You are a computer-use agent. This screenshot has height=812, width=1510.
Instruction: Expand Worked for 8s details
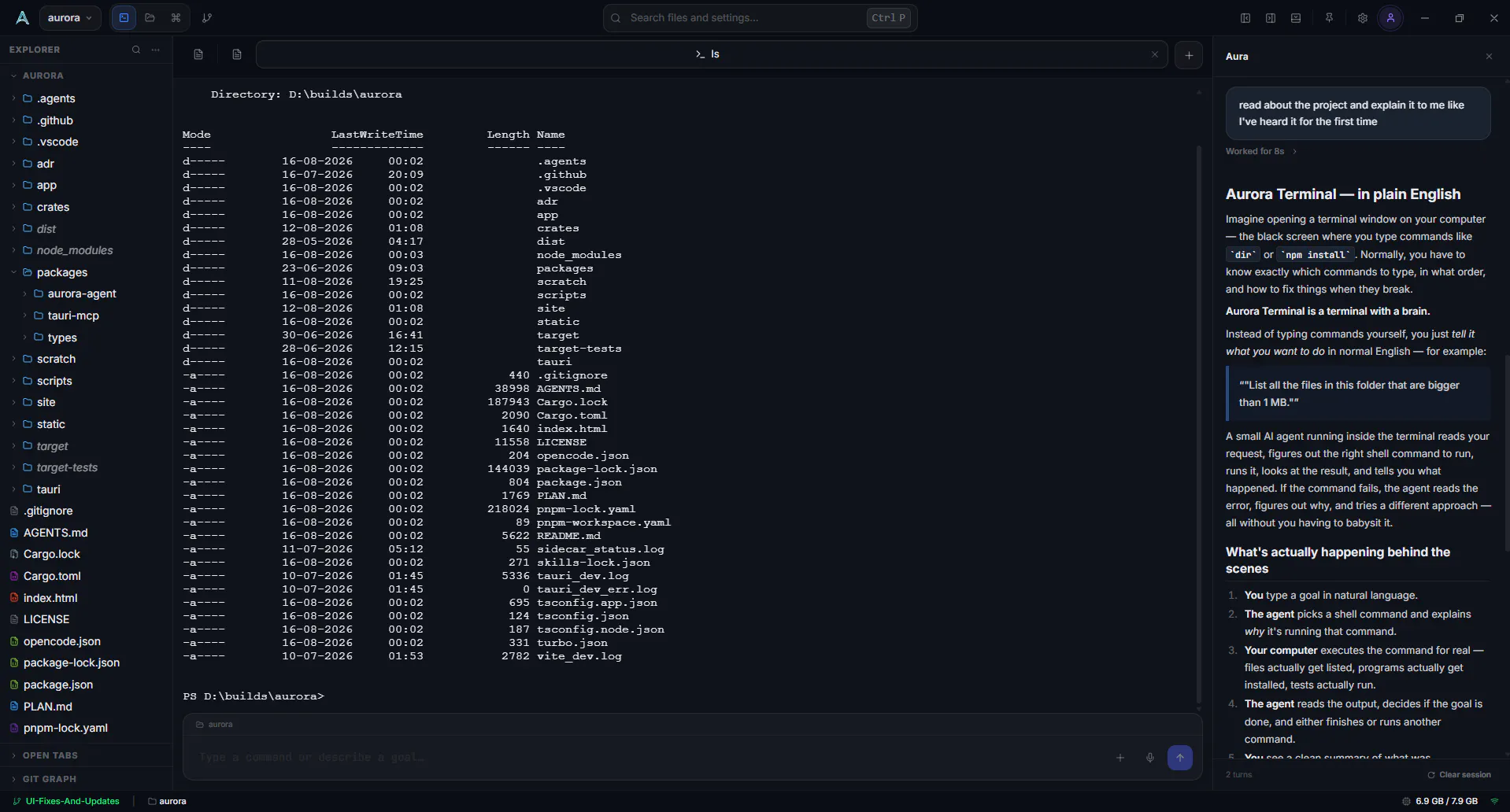(1261, 151)
